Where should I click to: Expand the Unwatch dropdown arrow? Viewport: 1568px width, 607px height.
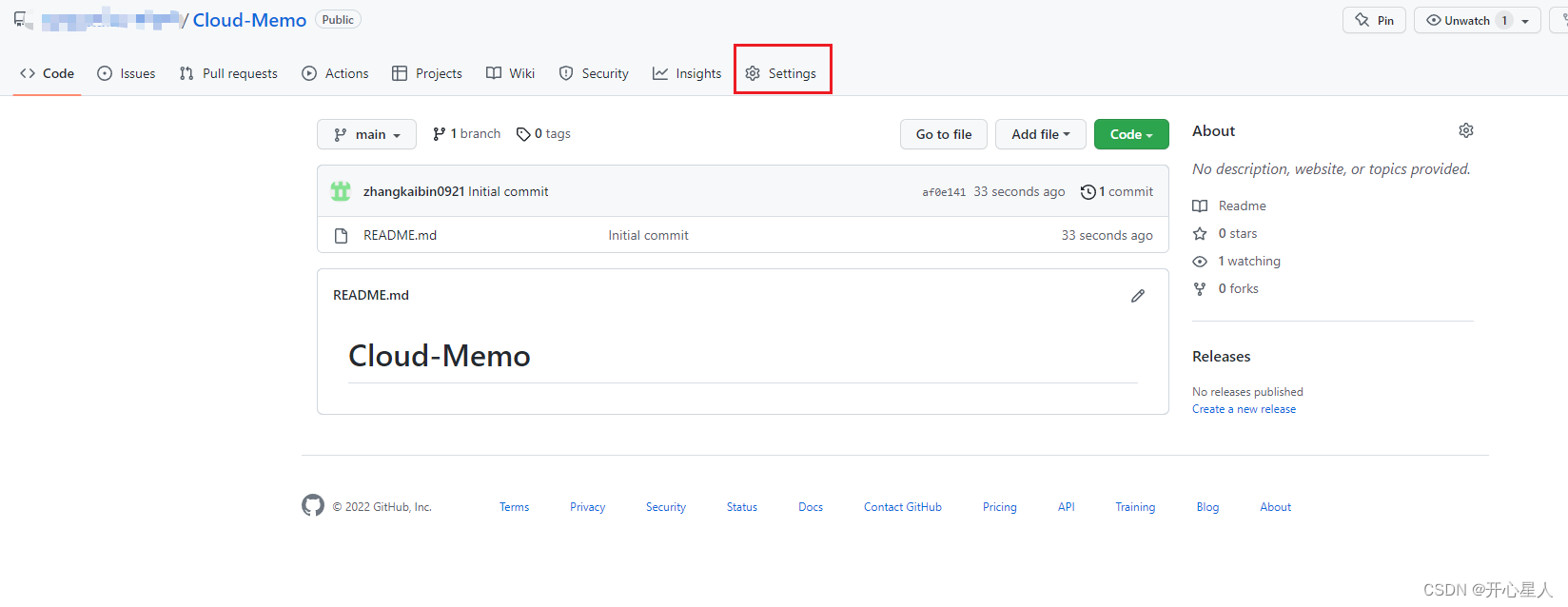click(x=1525, y=21)
